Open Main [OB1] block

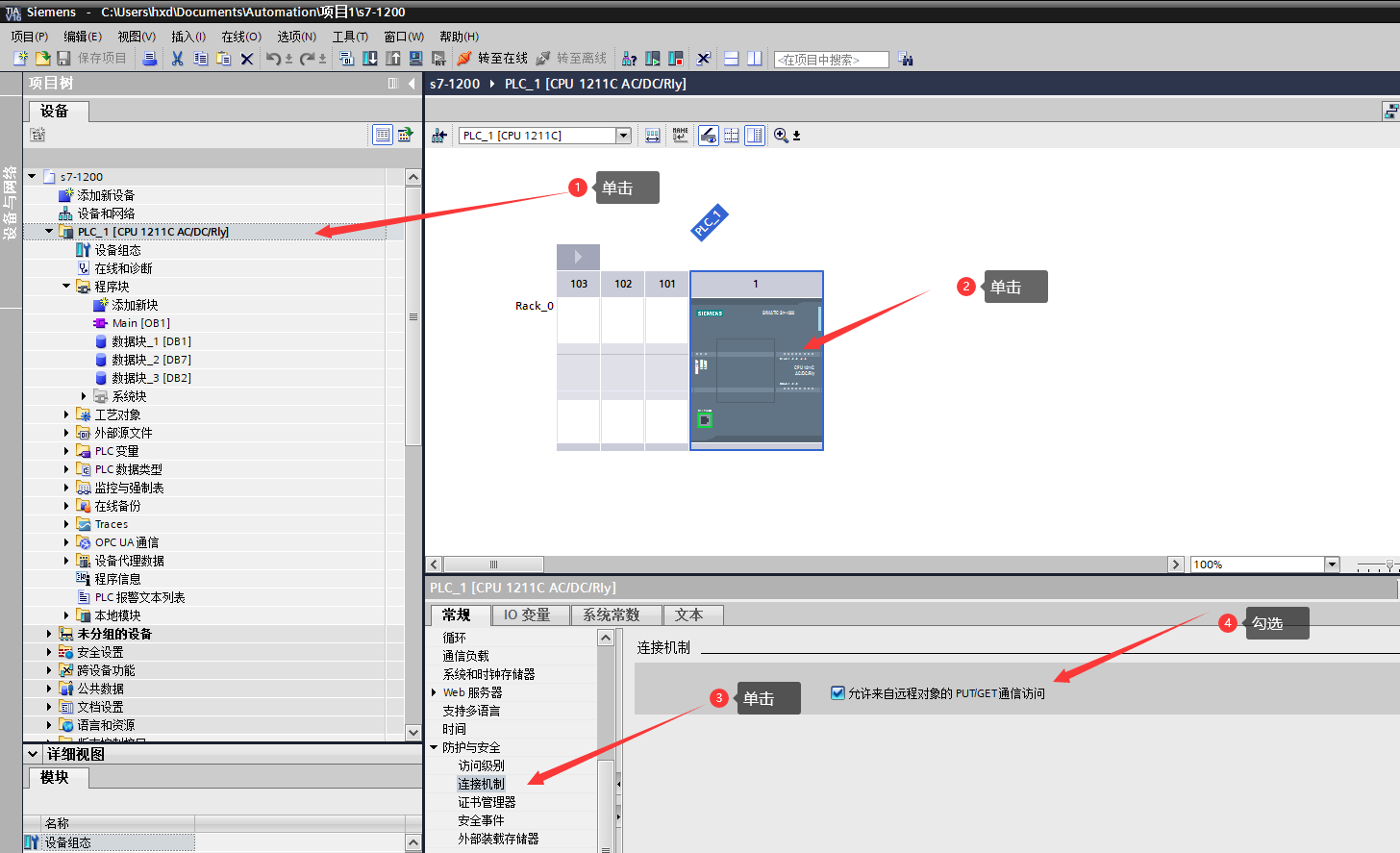140,323
